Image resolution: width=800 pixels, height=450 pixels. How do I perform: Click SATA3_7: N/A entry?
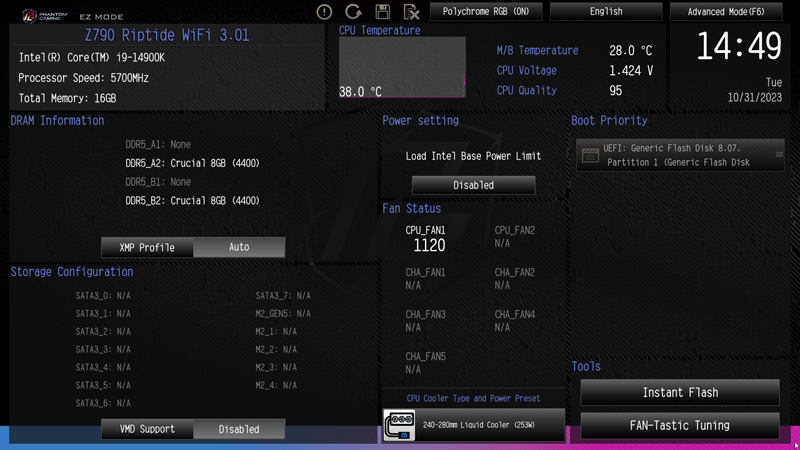coord(283,295)
